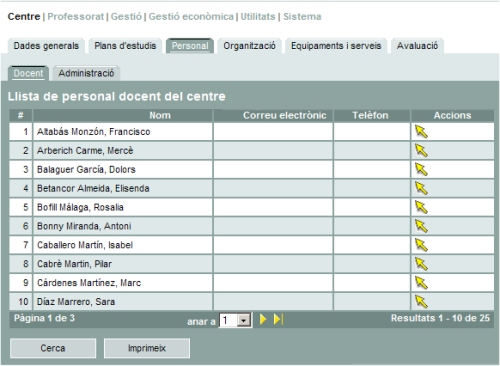This screenshot has height=366, width=500.
Task: Click 'Resultats 1 - 10 de 25' text
Action: (x=440, y=318)
